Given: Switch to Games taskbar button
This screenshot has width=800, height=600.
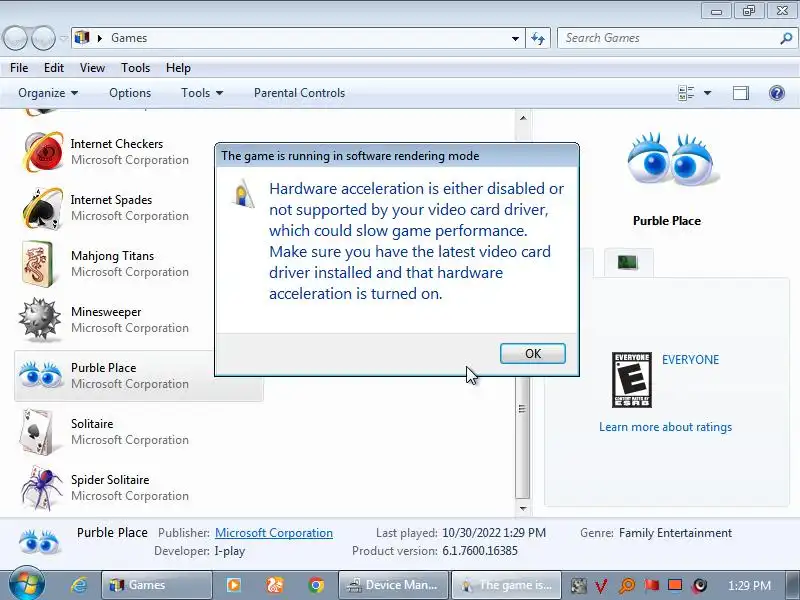Looking at the screenshot, I should coord(156,585).
